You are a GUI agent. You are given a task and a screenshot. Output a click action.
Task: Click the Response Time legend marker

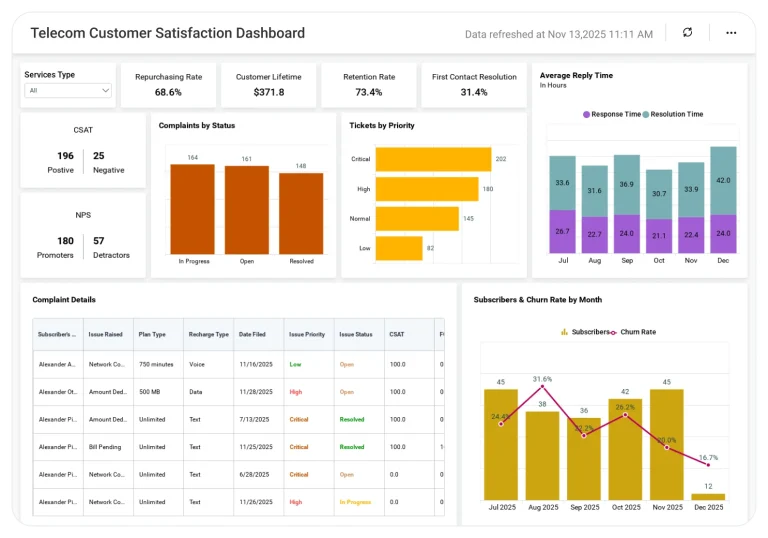pyautogui.click(x=586, y=114)
